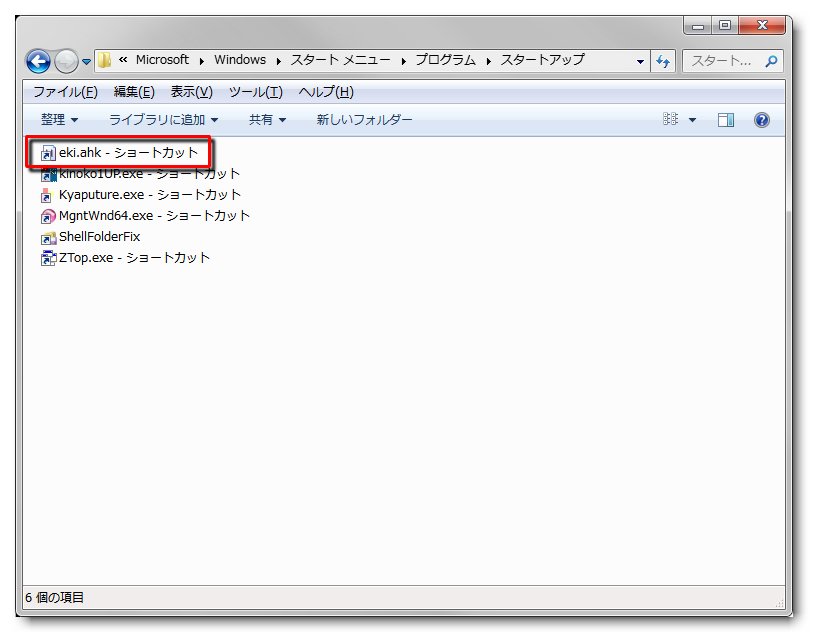Select the kinoko1UP.exe - ショートカット name

[150, 174]
